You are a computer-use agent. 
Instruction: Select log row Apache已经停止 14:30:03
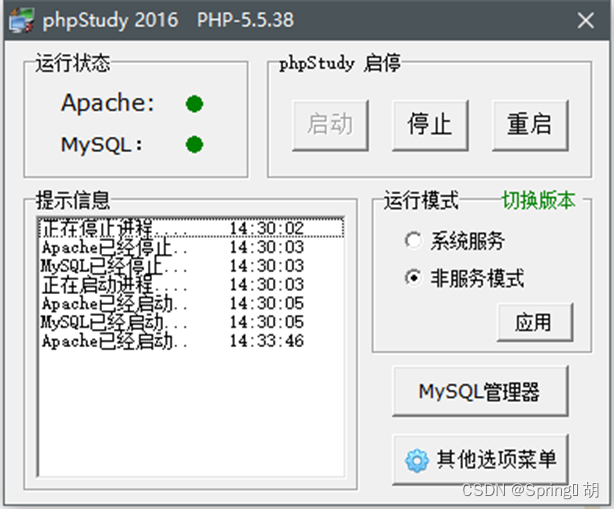tap(191, 247)
